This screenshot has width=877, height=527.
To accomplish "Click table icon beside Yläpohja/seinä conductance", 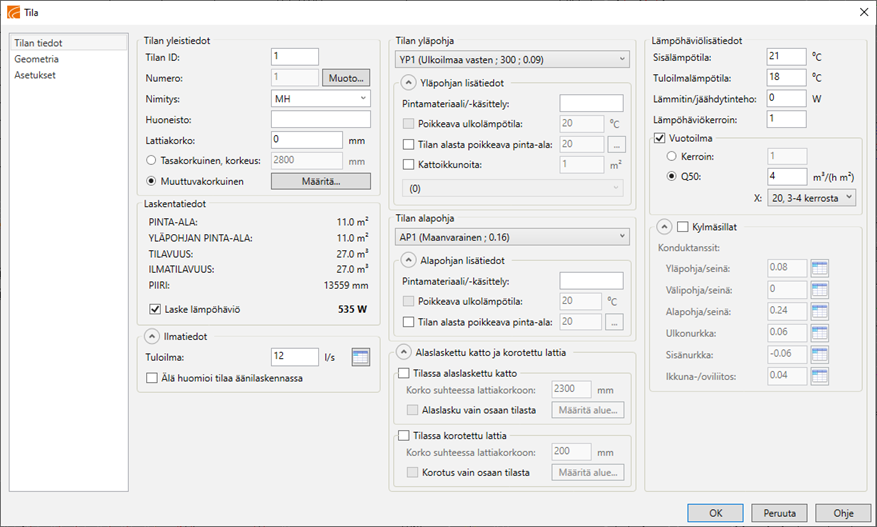I will [x=820, y=267].
